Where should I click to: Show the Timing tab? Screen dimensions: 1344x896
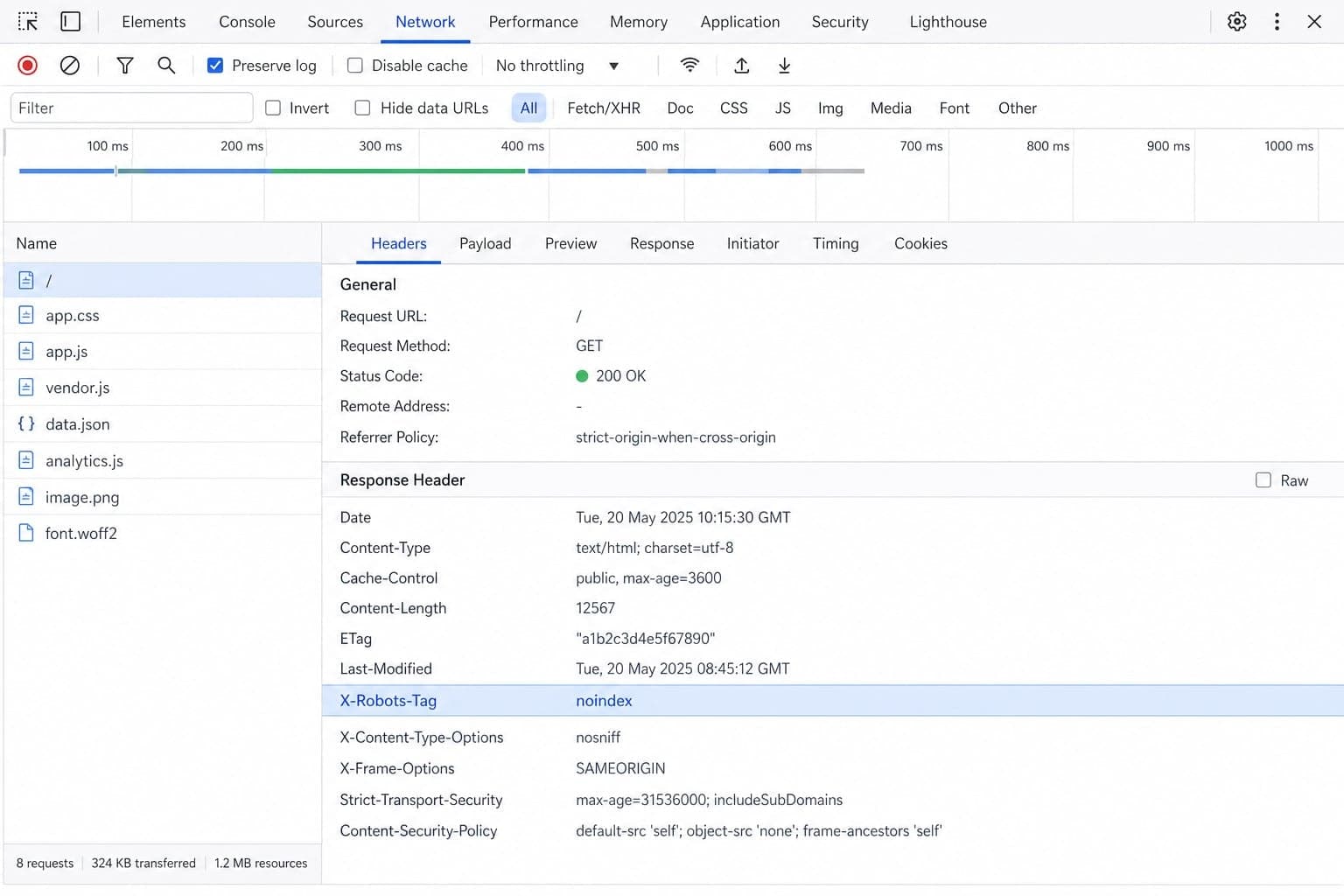[836, 244]
